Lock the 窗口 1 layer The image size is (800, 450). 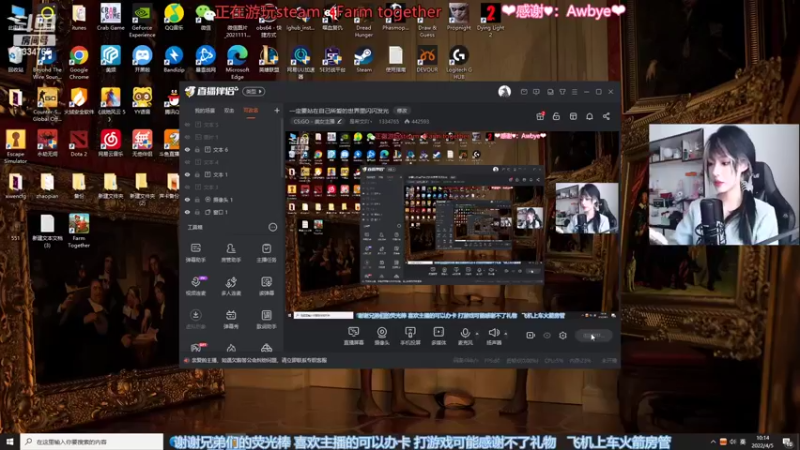pos(197,212)
